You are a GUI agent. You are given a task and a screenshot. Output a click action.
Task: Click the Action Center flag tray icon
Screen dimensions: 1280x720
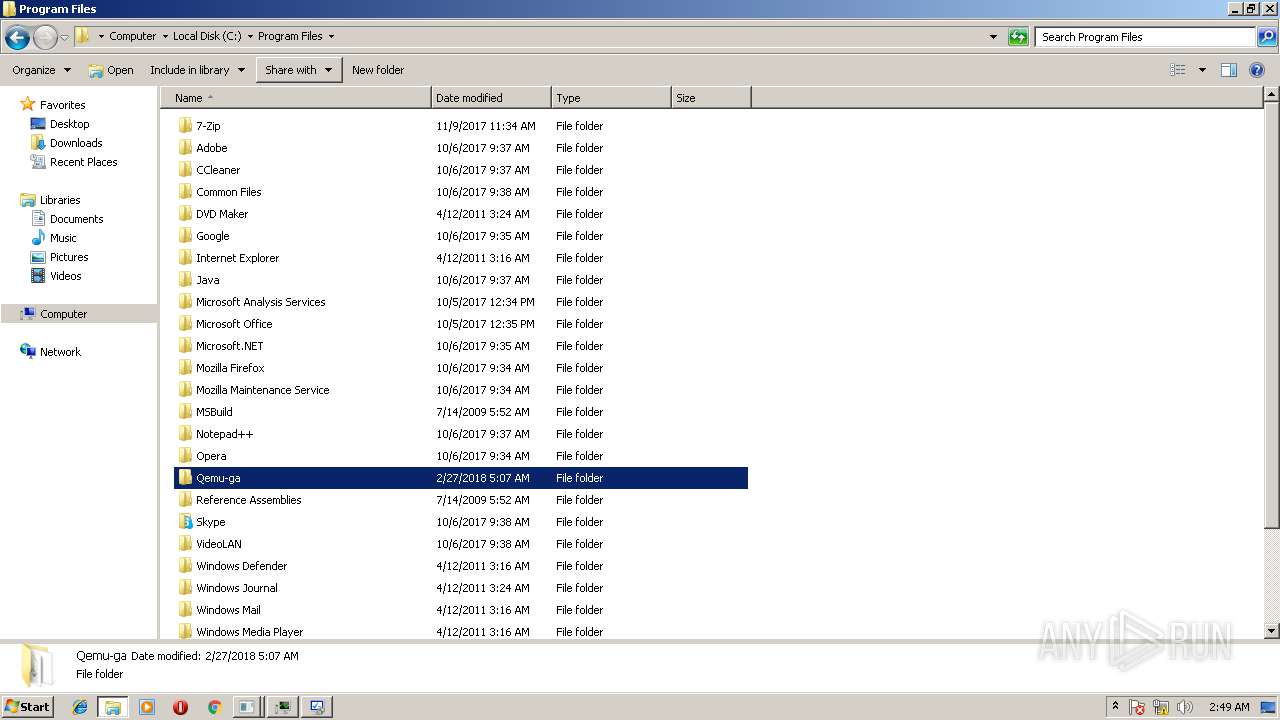1138,707
